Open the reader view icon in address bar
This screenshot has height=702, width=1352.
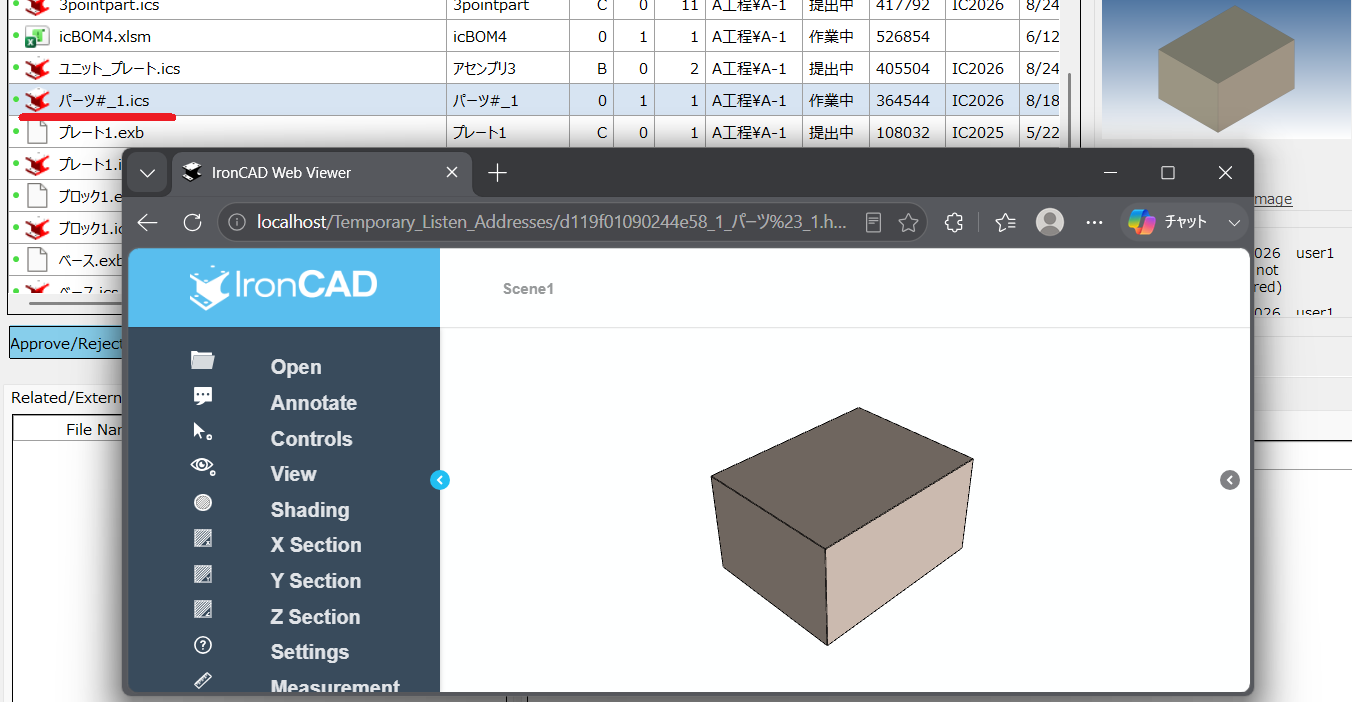click(x=873, y=222)
